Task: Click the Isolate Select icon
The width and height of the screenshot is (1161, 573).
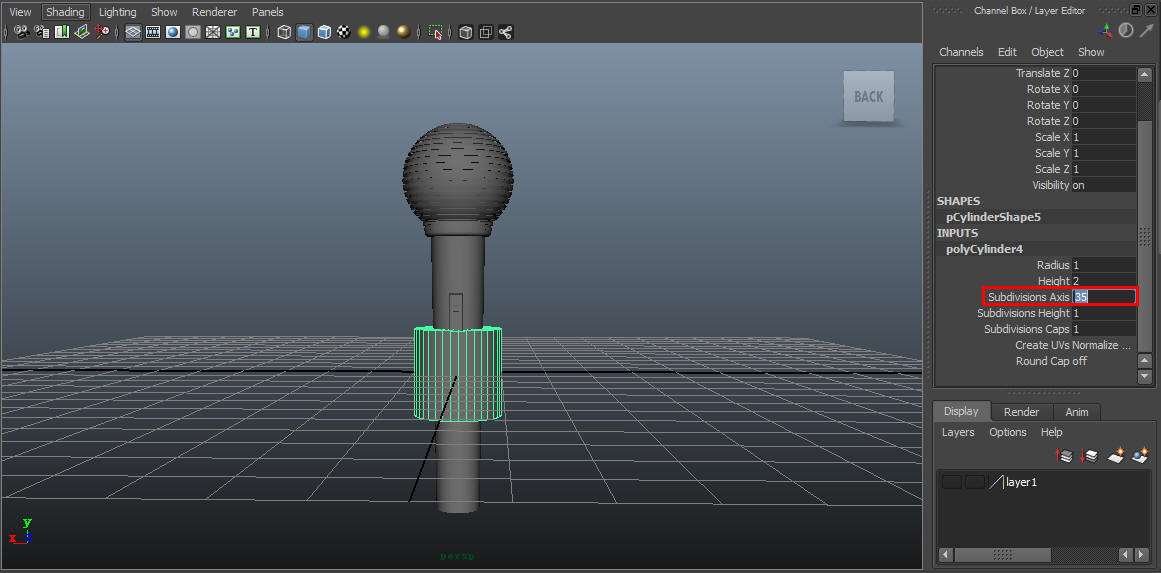Action: point(435,32)
